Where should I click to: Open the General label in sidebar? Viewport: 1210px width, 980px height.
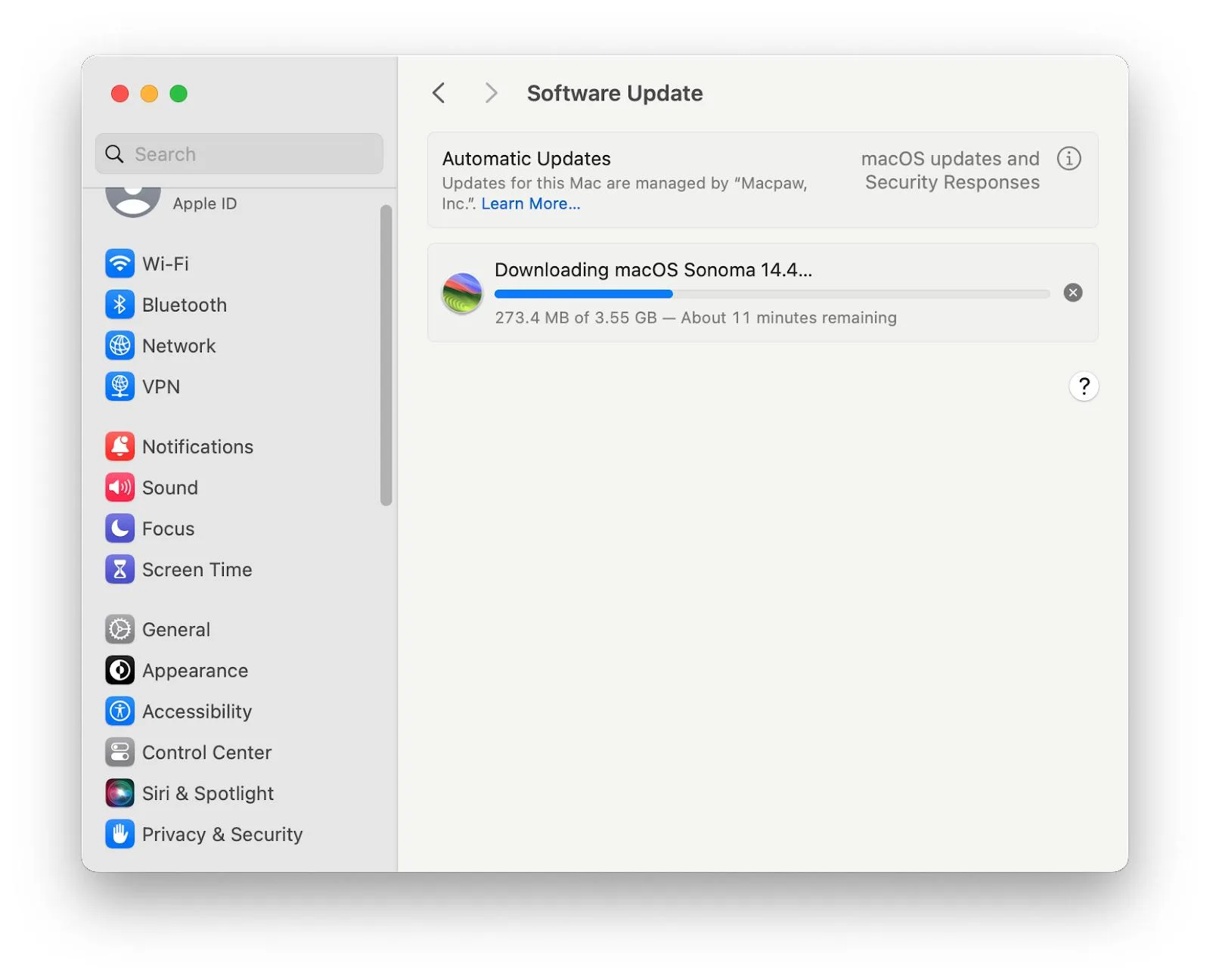click(x=176, y=629)
